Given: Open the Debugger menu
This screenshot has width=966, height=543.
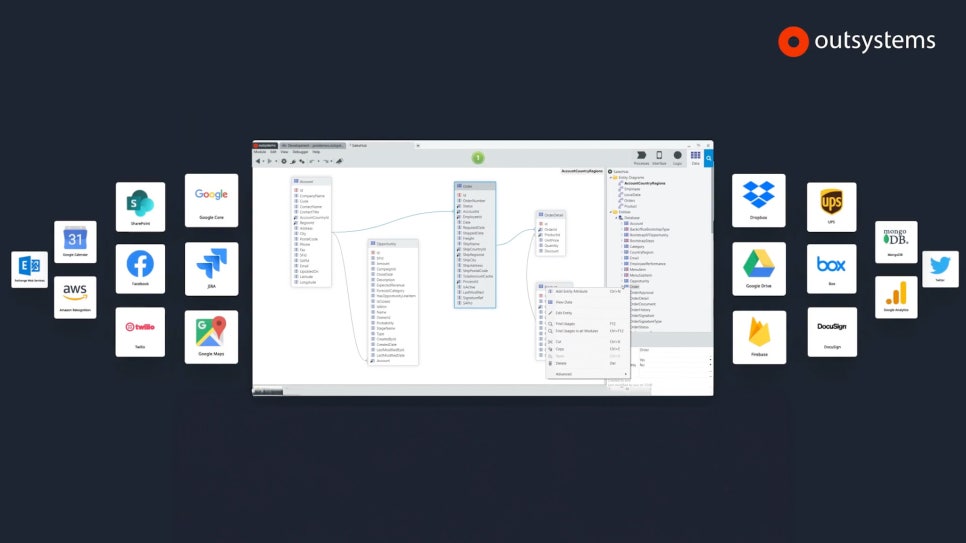Looking at the screenshot, I should (x=300, y=152).
